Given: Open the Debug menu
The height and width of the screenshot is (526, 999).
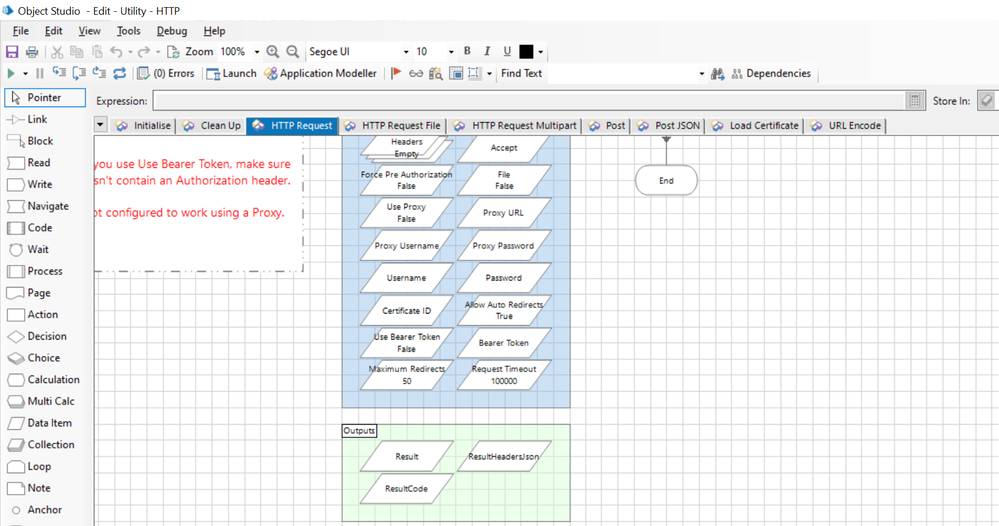Looking at the screenshot, I should pyautogui.click(x=171, y=31).
